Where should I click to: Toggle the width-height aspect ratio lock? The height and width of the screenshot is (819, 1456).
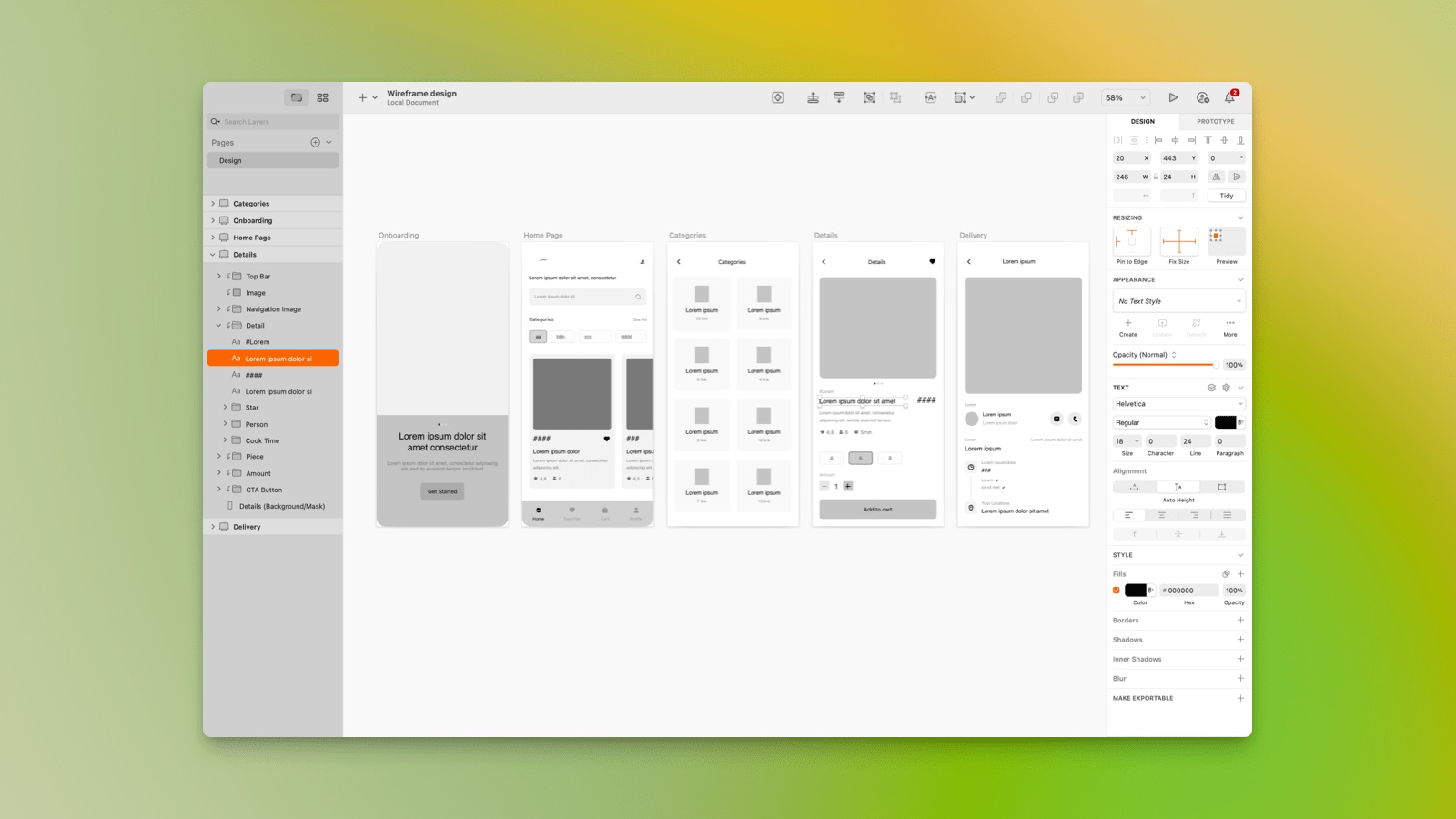1156,177
